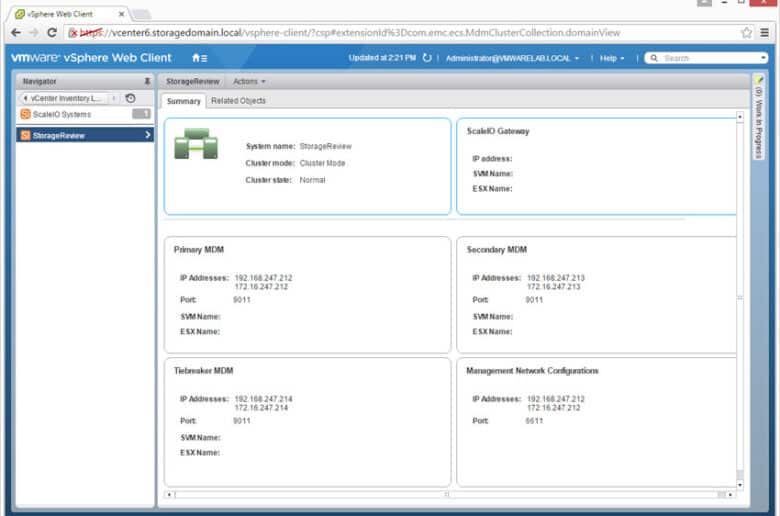Click horizontal scrollbar right arrow
The width and height of the screenshot is (780, 516).
click(730, 495)
